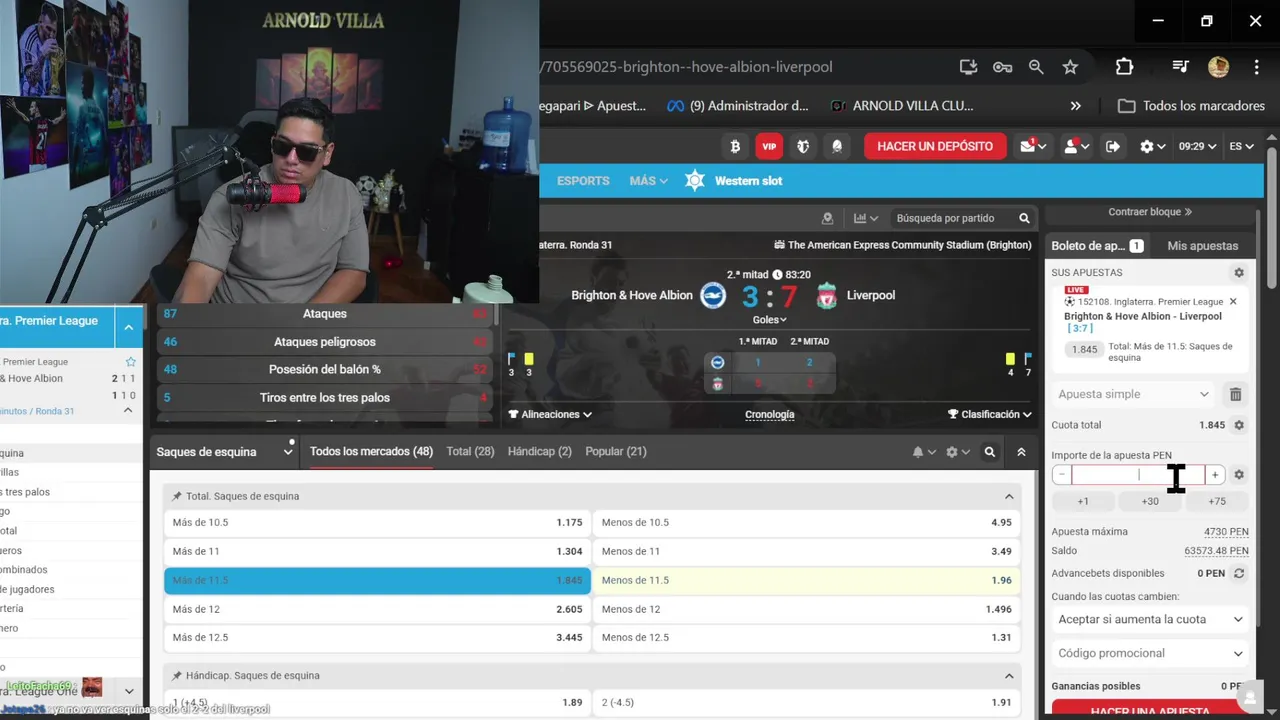The image size is (1280, 720).
Task: Collapse all markets with double chevron
Action: point(1021,452)
